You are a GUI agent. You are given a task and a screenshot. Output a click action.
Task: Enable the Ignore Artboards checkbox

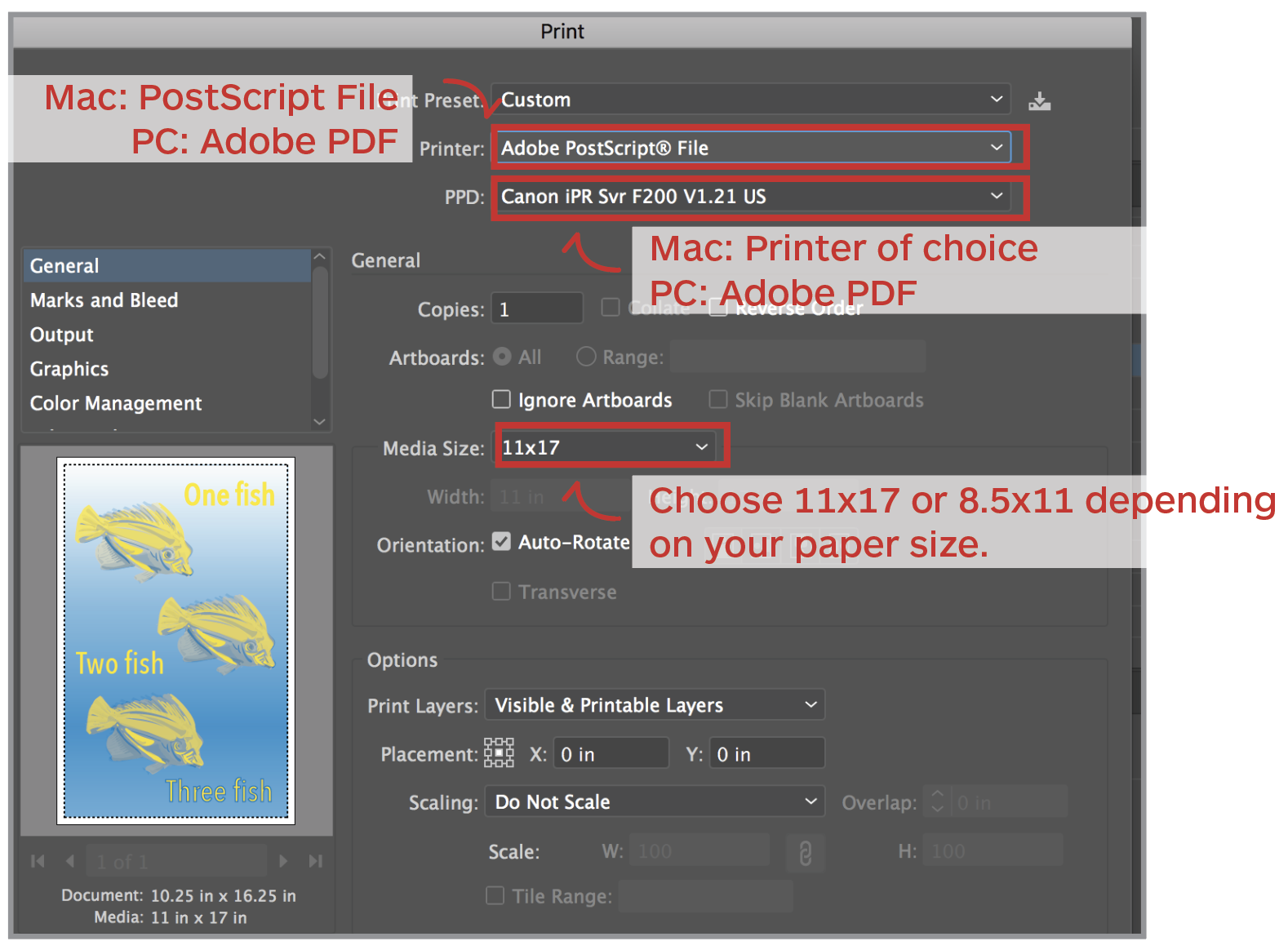[501, 399]
